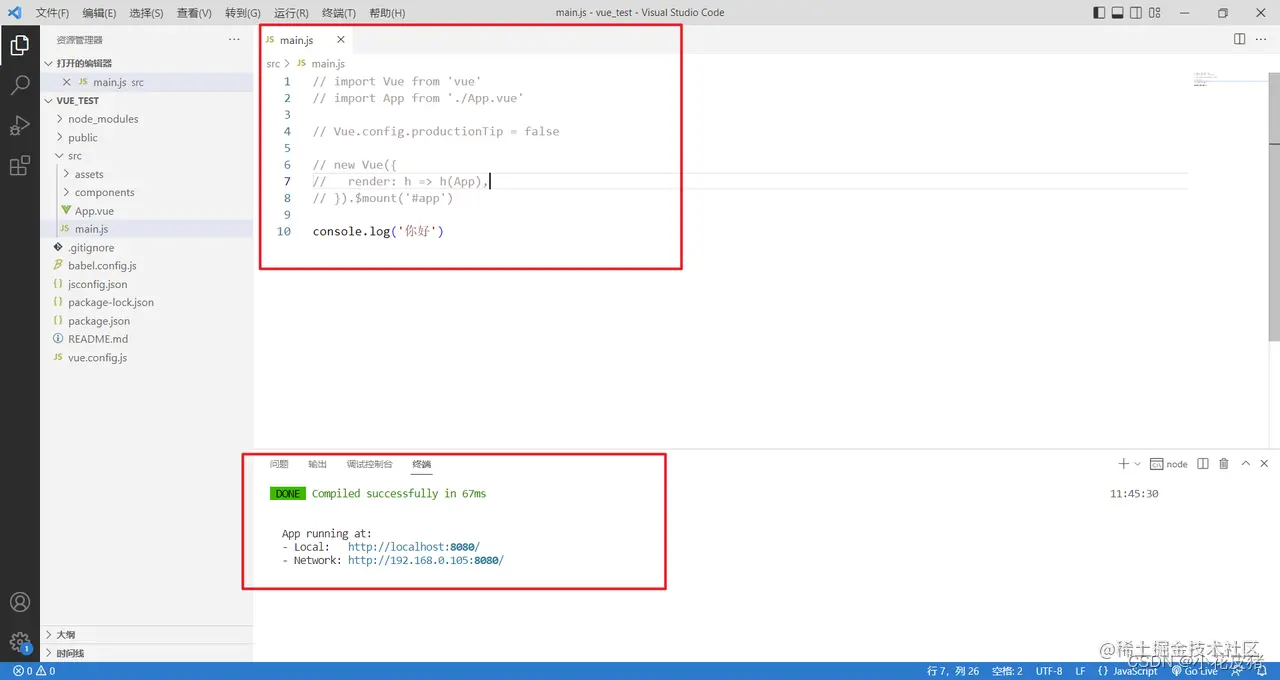Expand the 大纲 outline section
Viewport: 1280px width, 680px height.
(147, 634)
